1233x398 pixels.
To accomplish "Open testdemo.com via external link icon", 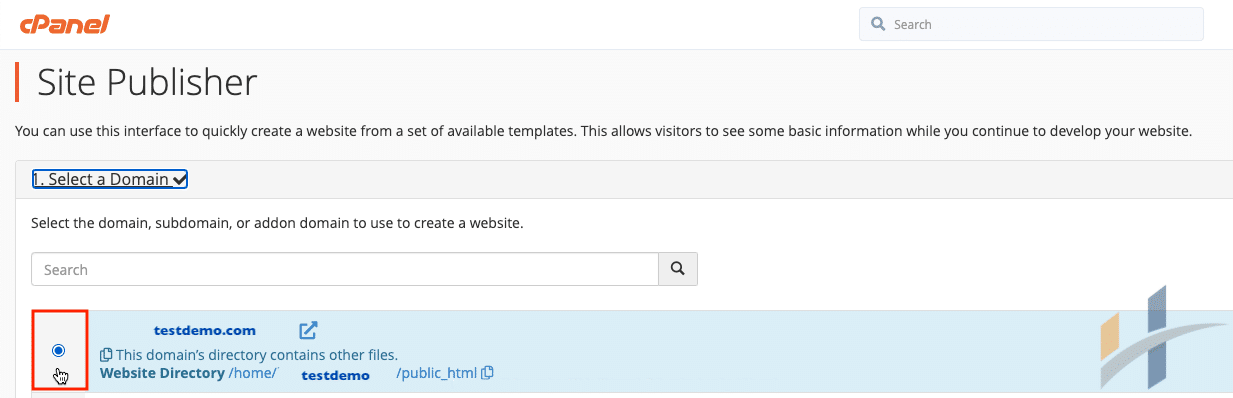I will (x=309, y=330).
